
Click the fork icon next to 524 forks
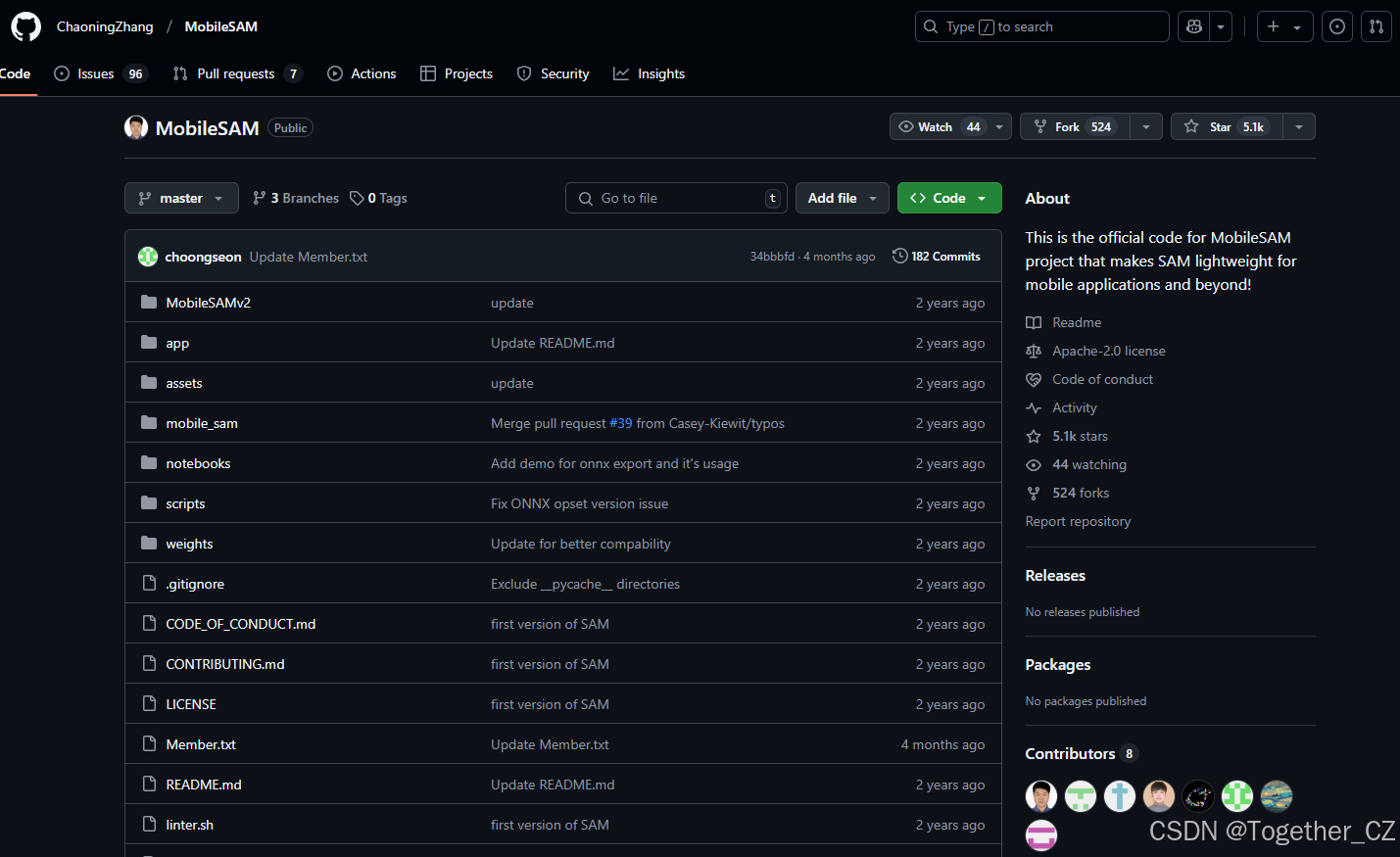[x=1034, y=493]
